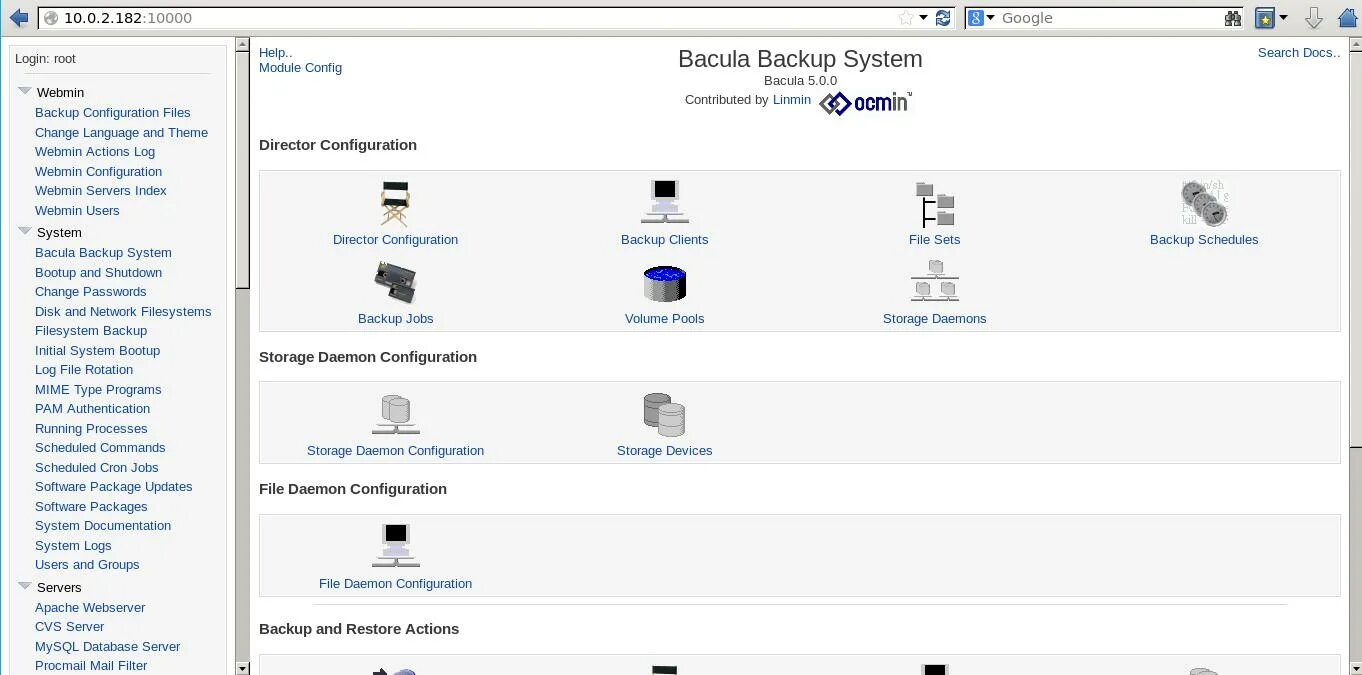The image size is (1362, 675).
Task: Open Disk and Network Filesystems
Action: click(123, 311)
